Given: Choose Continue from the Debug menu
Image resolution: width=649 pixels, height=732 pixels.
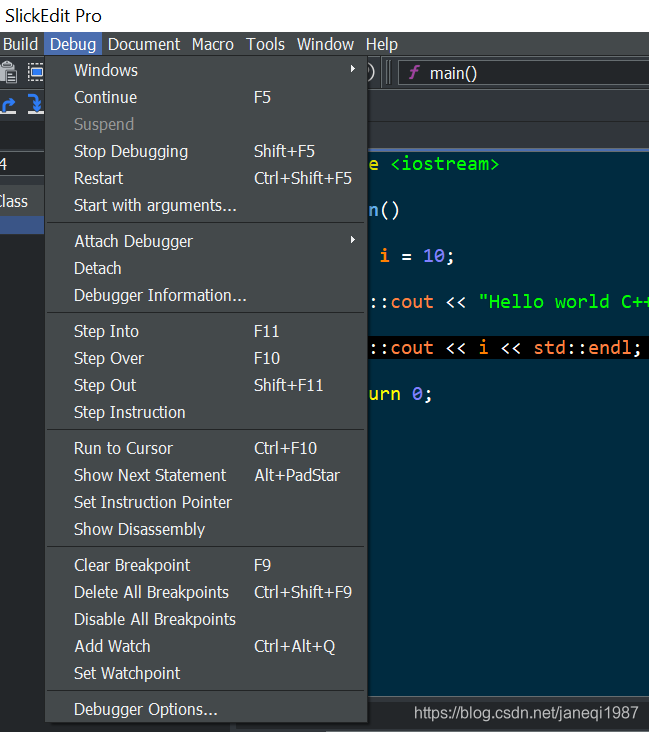Looking at the screenshot, I should tap(205, 98).
